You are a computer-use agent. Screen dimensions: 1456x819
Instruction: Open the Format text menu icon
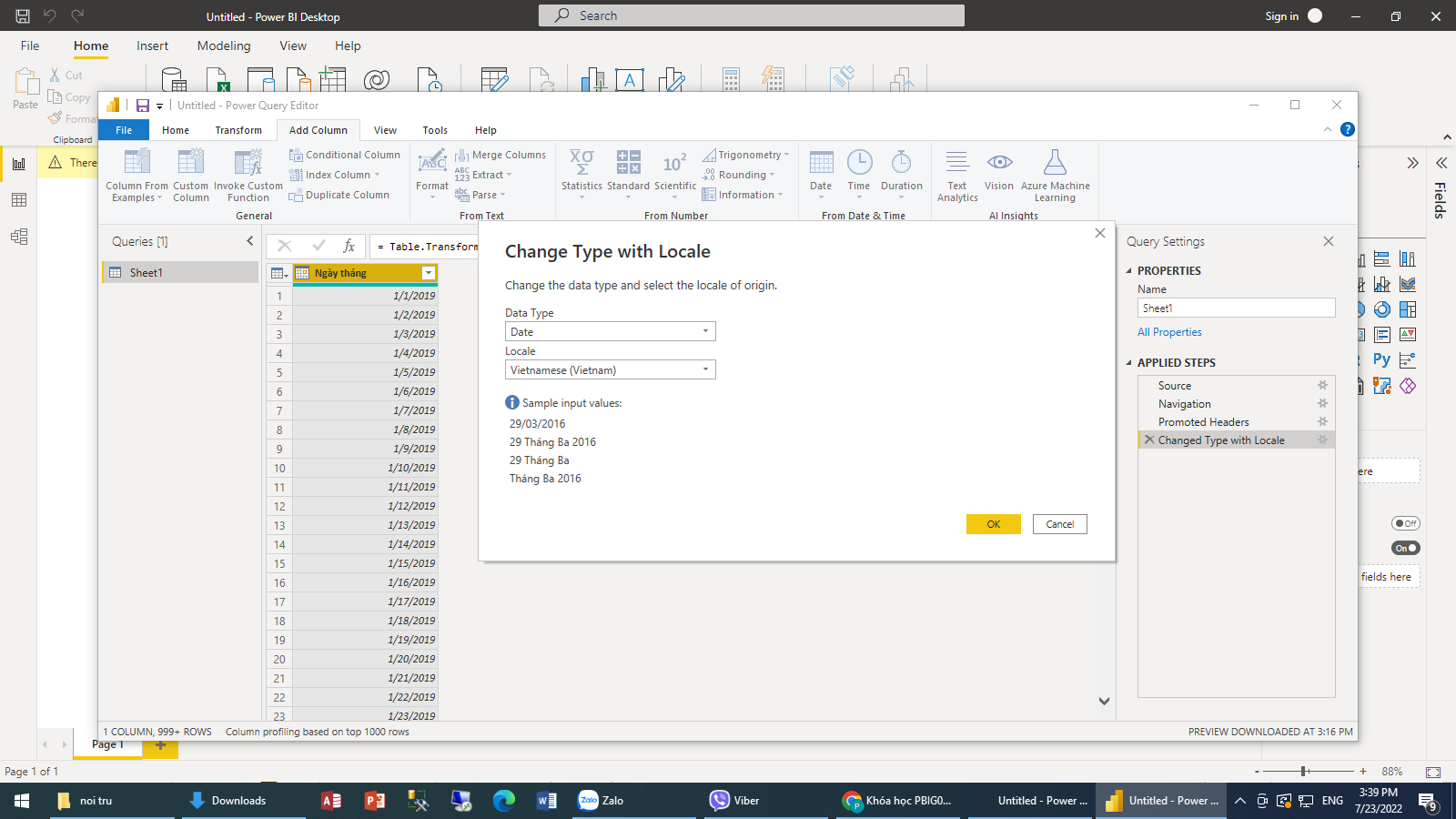click(432, 162)
